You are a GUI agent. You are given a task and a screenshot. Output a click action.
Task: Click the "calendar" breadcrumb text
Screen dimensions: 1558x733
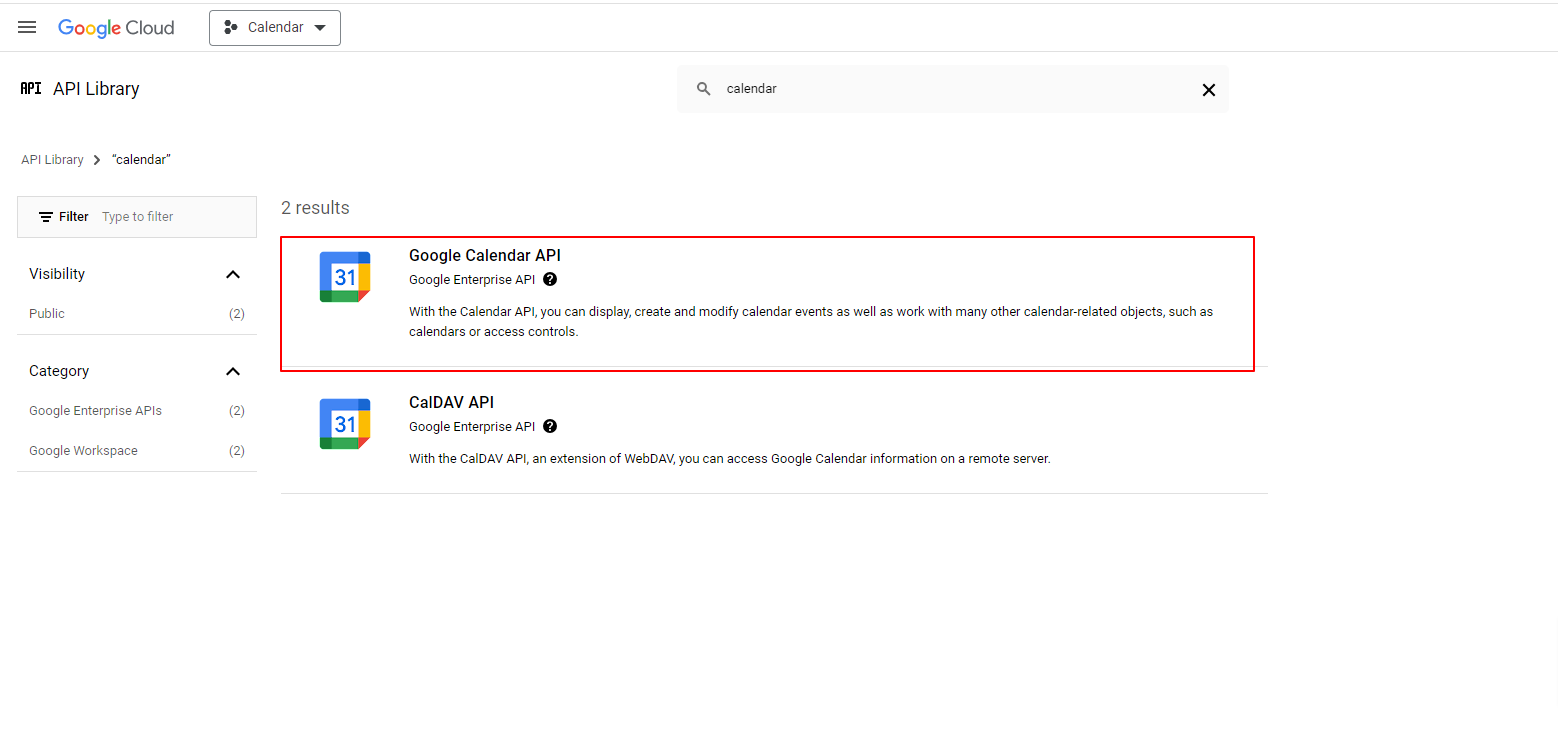tap(141, 160)
